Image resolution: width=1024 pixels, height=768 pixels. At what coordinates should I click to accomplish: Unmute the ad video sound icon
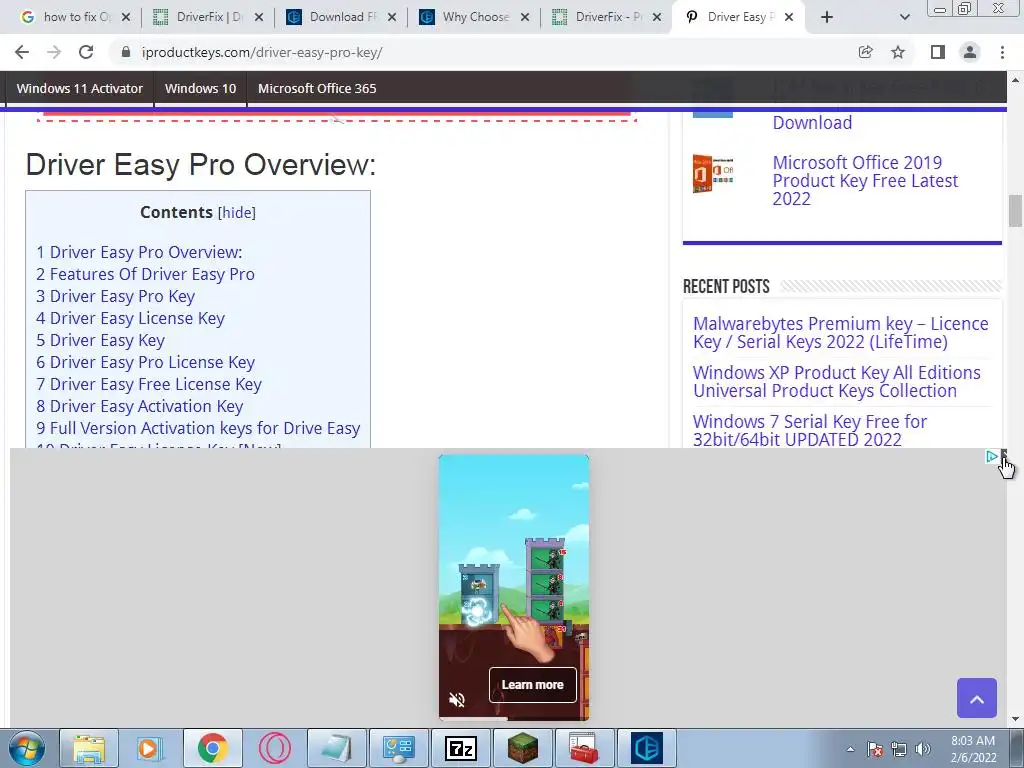pyautogui.click(x=456, y=700)
